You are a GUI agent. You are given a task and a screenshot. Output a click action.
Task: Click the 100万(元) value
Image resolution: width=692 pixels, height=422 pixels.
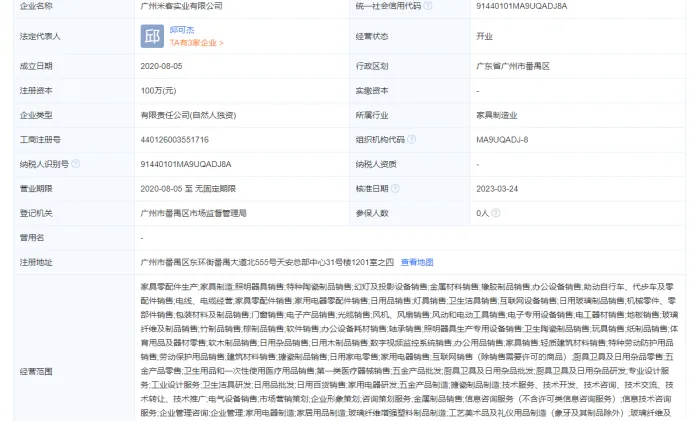click(x=158, y=90)
